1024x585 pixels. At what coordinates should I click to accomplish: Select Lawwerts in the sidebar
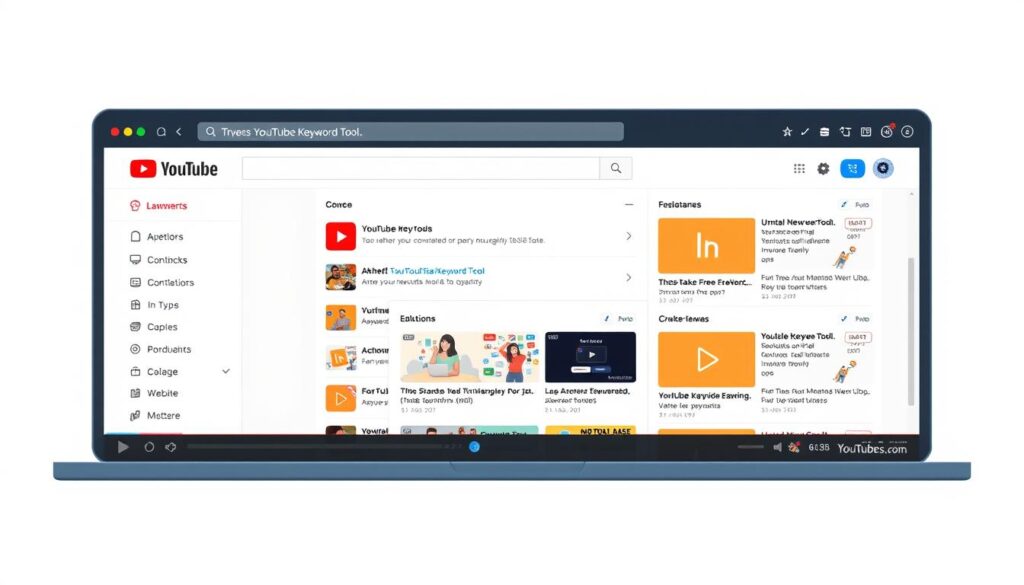pos(167,206)
